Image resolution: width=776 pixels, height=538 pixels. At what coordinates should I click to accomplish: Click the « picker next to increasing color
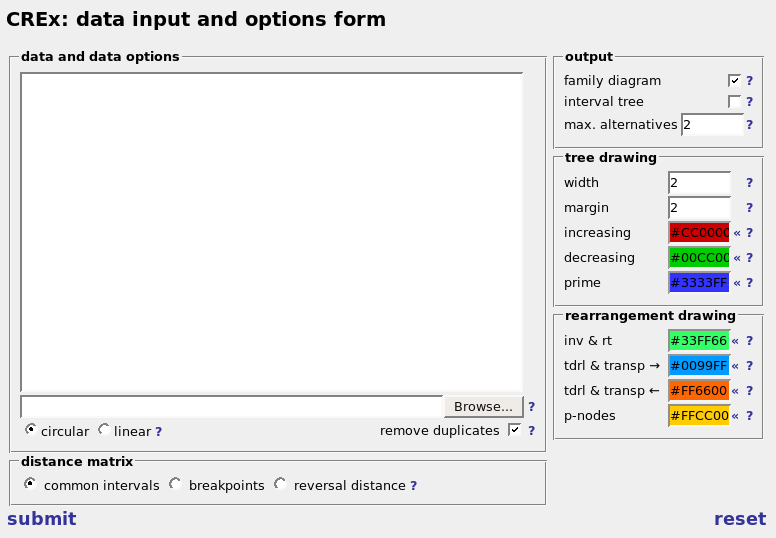[x=737, y=233]
